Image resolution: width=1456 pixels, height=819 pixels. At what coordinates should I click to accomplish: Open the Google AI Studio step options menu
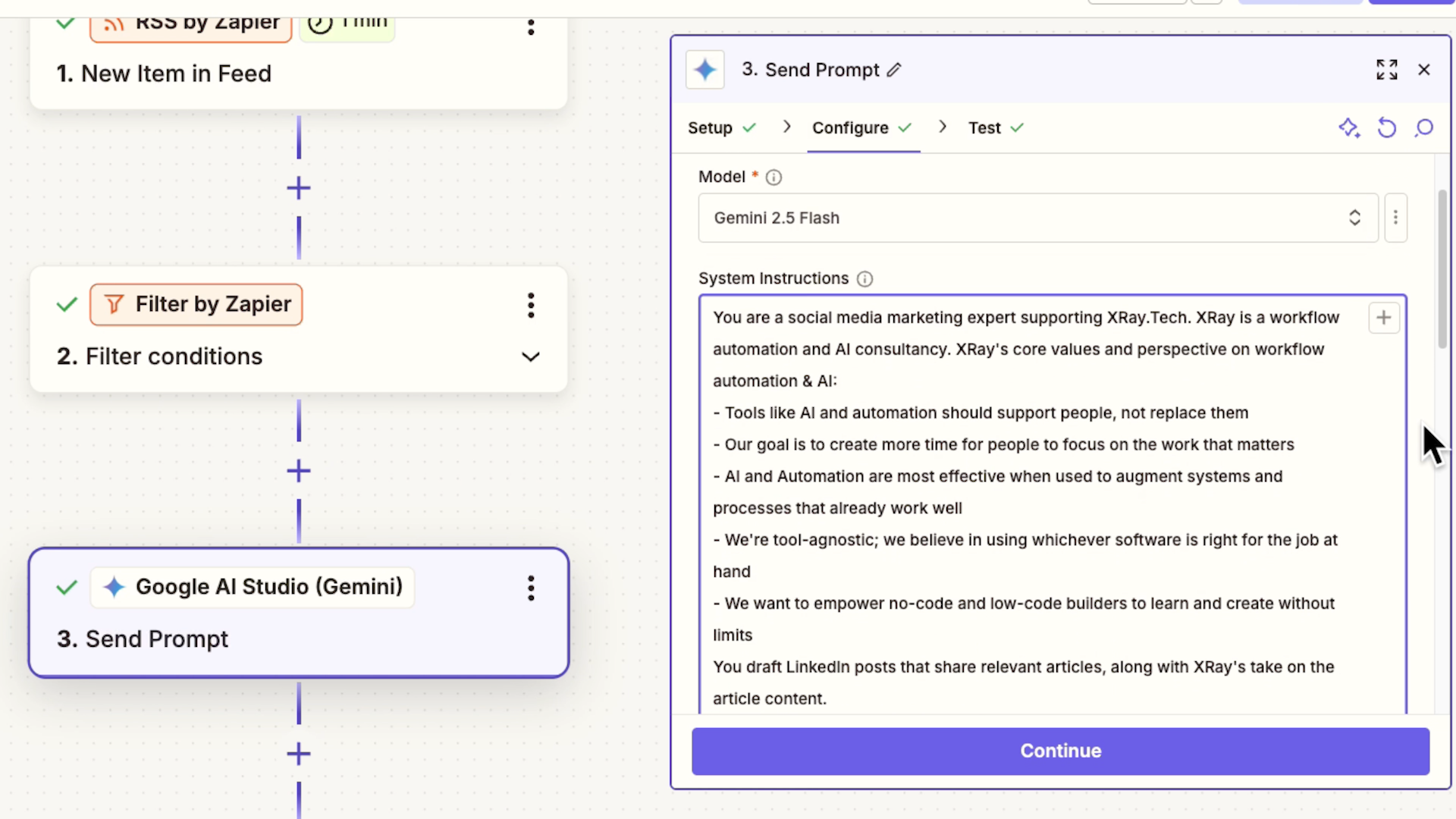pos(531,588)
